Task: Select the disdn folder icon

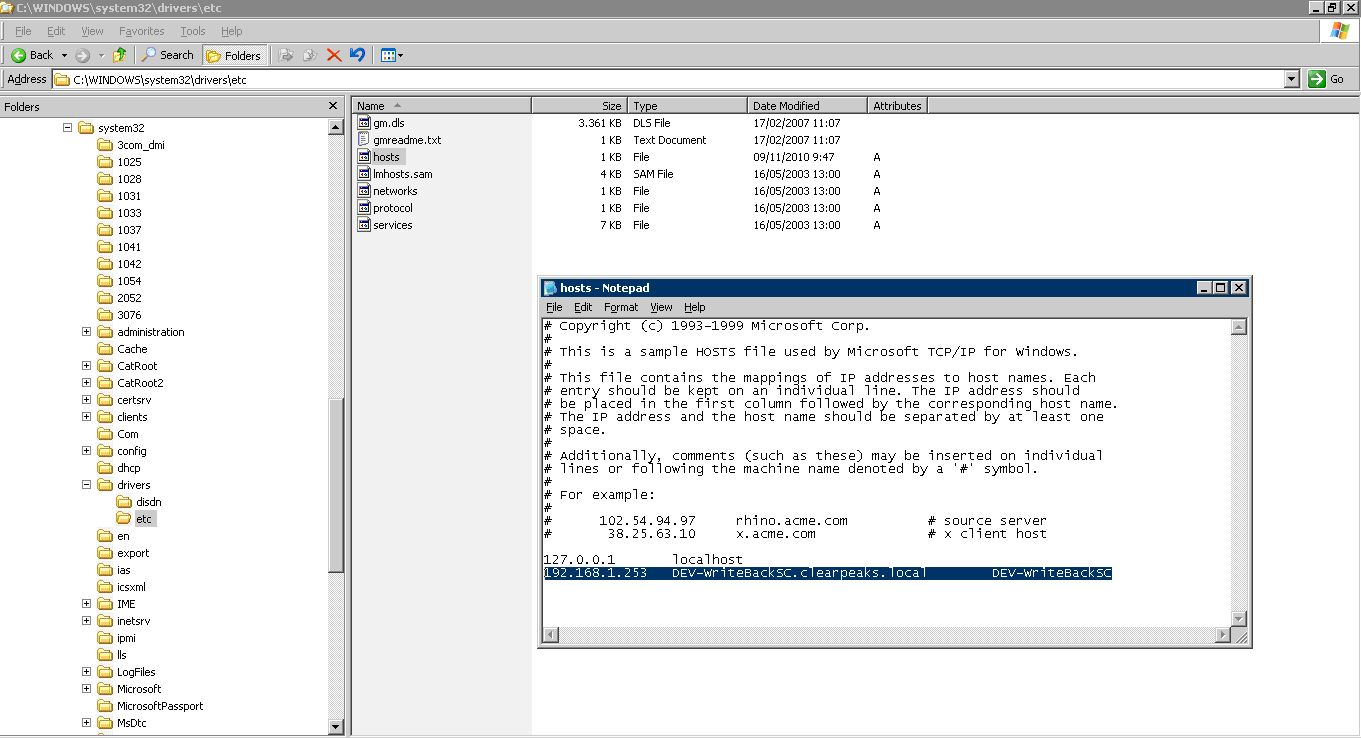Action: [x=124, y=502]
